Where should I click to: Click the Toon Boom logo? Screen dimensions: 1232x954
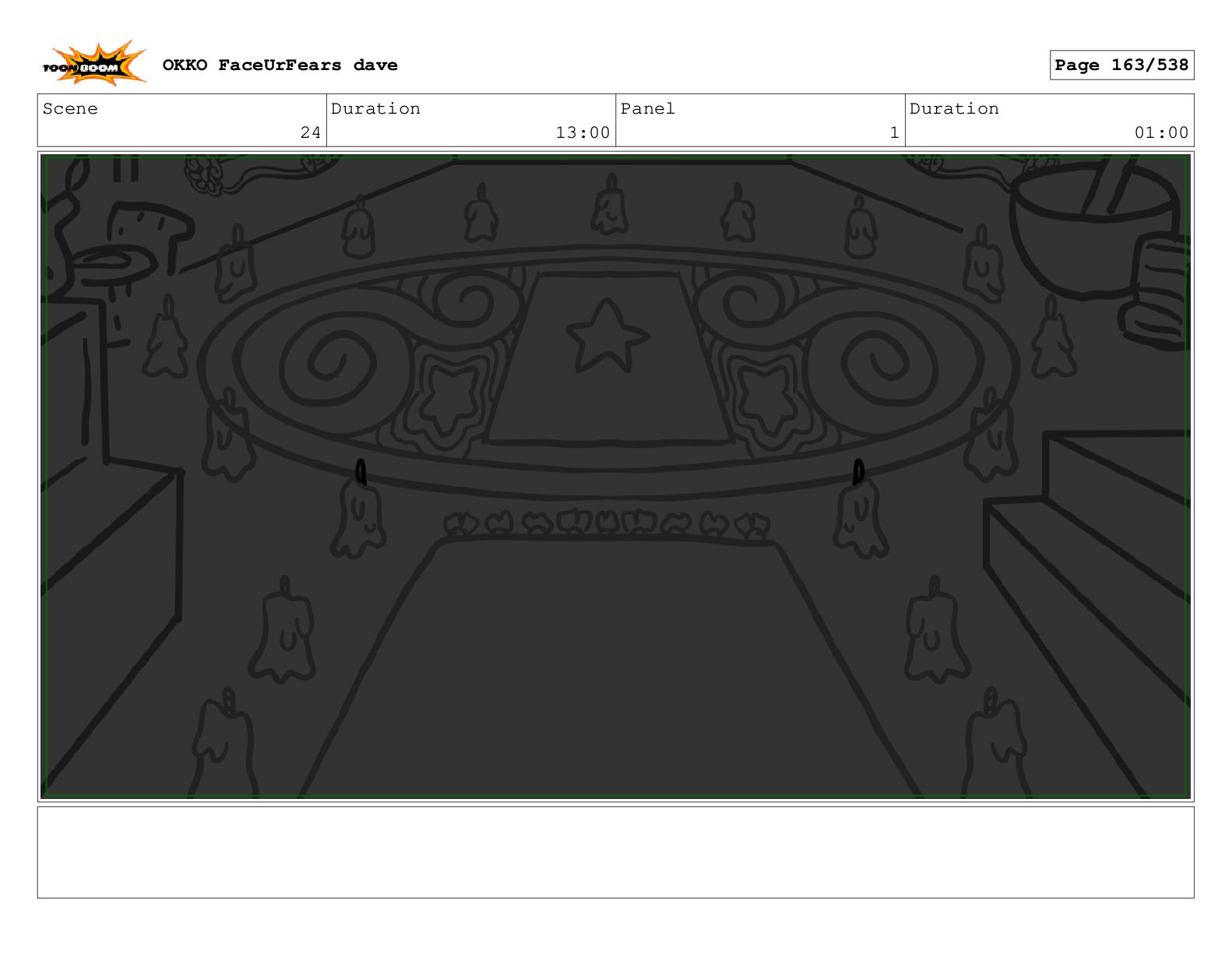click(x=94, y=63)
